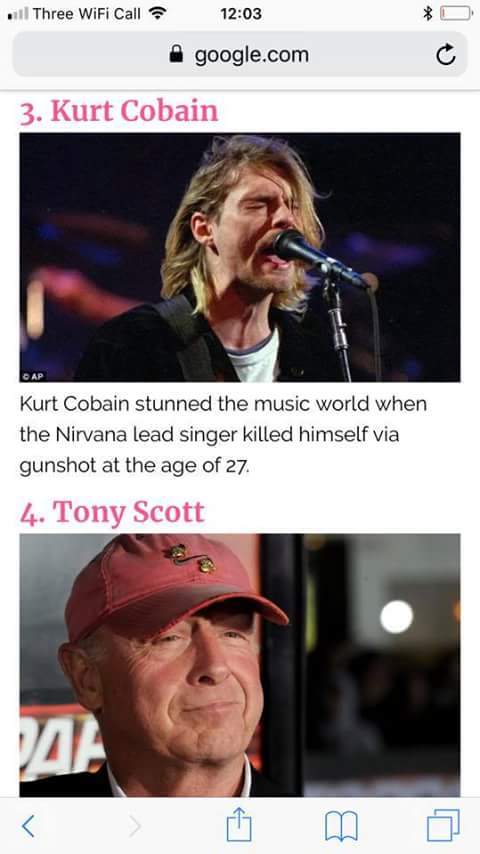Open the Share sheet icon
480x854 pixels.
coord(239,824)
